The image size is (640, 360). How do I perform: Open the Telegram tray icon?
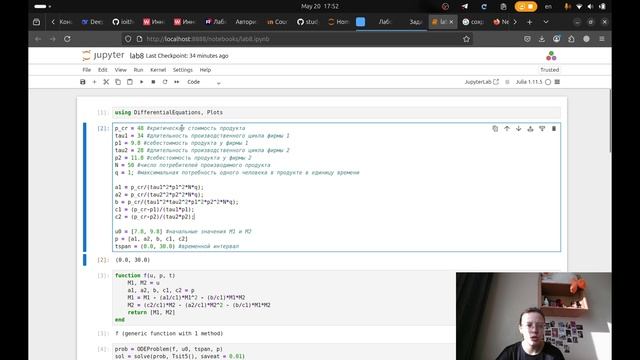click(x=464, y=7)
